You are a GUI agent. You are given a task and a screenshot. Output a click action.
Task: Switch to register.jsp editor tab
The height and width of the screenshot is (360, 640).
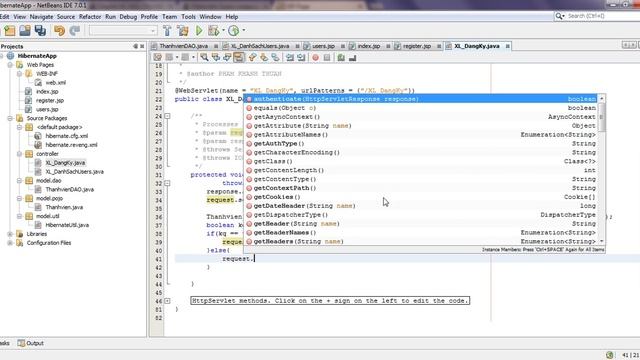[x=417, y=46]
